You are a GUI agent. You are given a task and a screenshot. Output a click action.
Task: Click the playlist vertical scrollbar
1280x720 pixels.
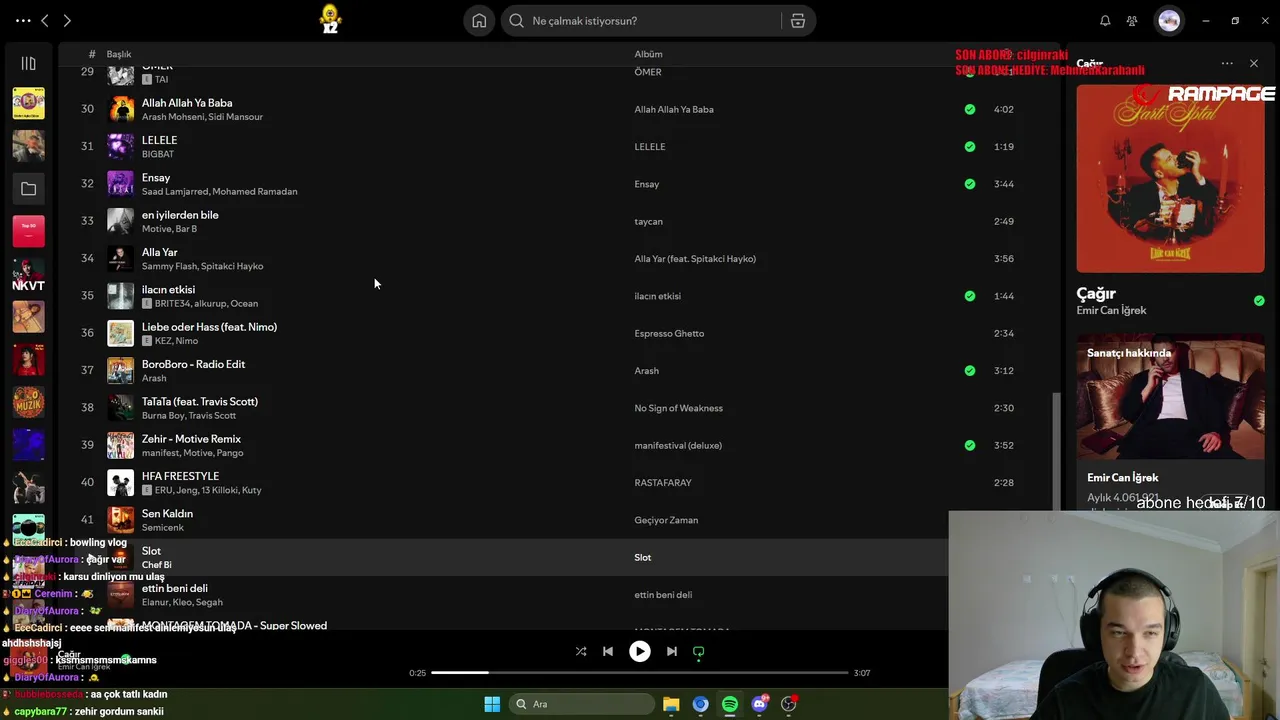(x=1055, y=450)
